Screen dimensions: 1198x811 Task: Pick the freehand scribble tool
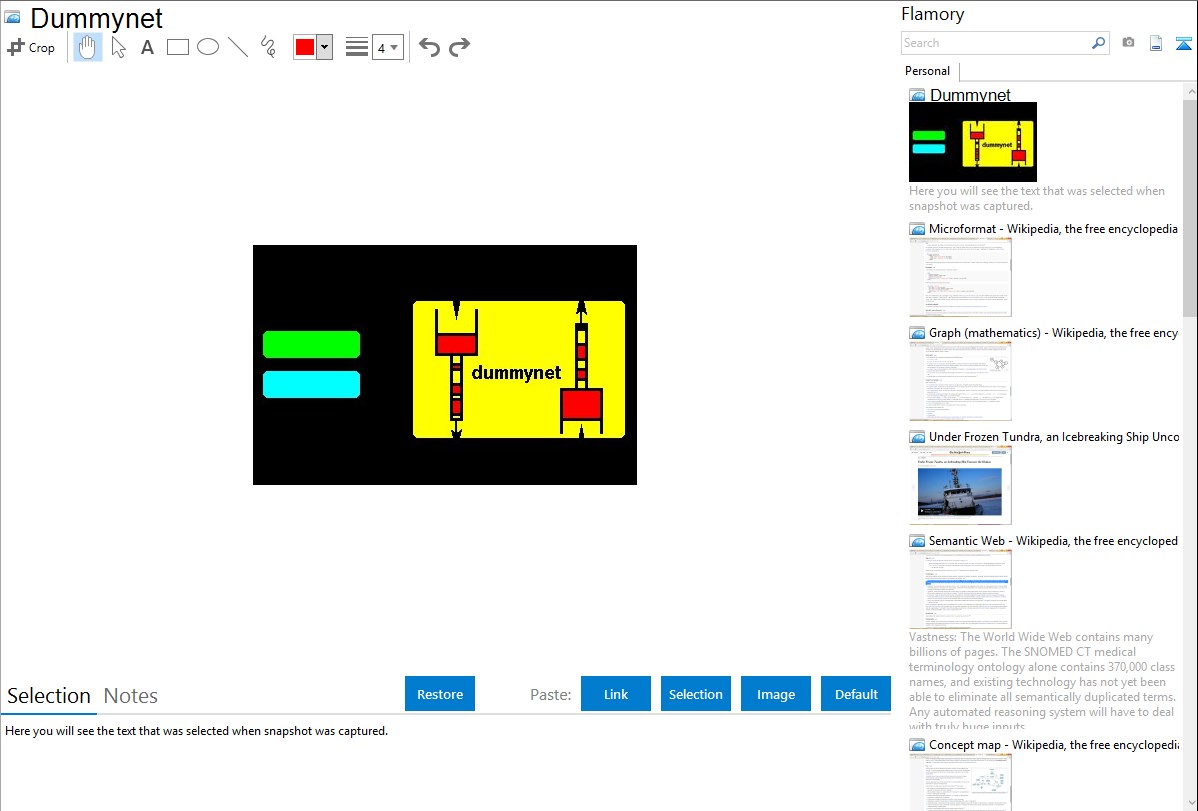[268, 47]
